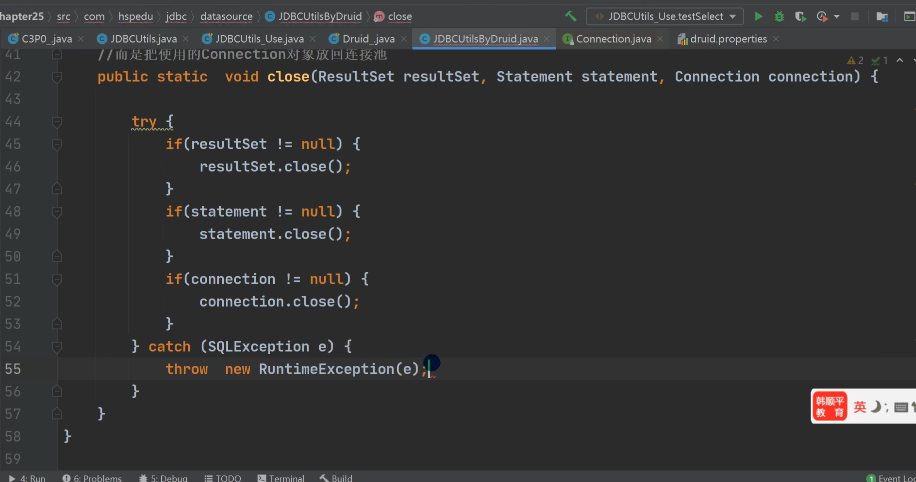
Task: Click fold end marker on line 57
Action: (57, 414)
